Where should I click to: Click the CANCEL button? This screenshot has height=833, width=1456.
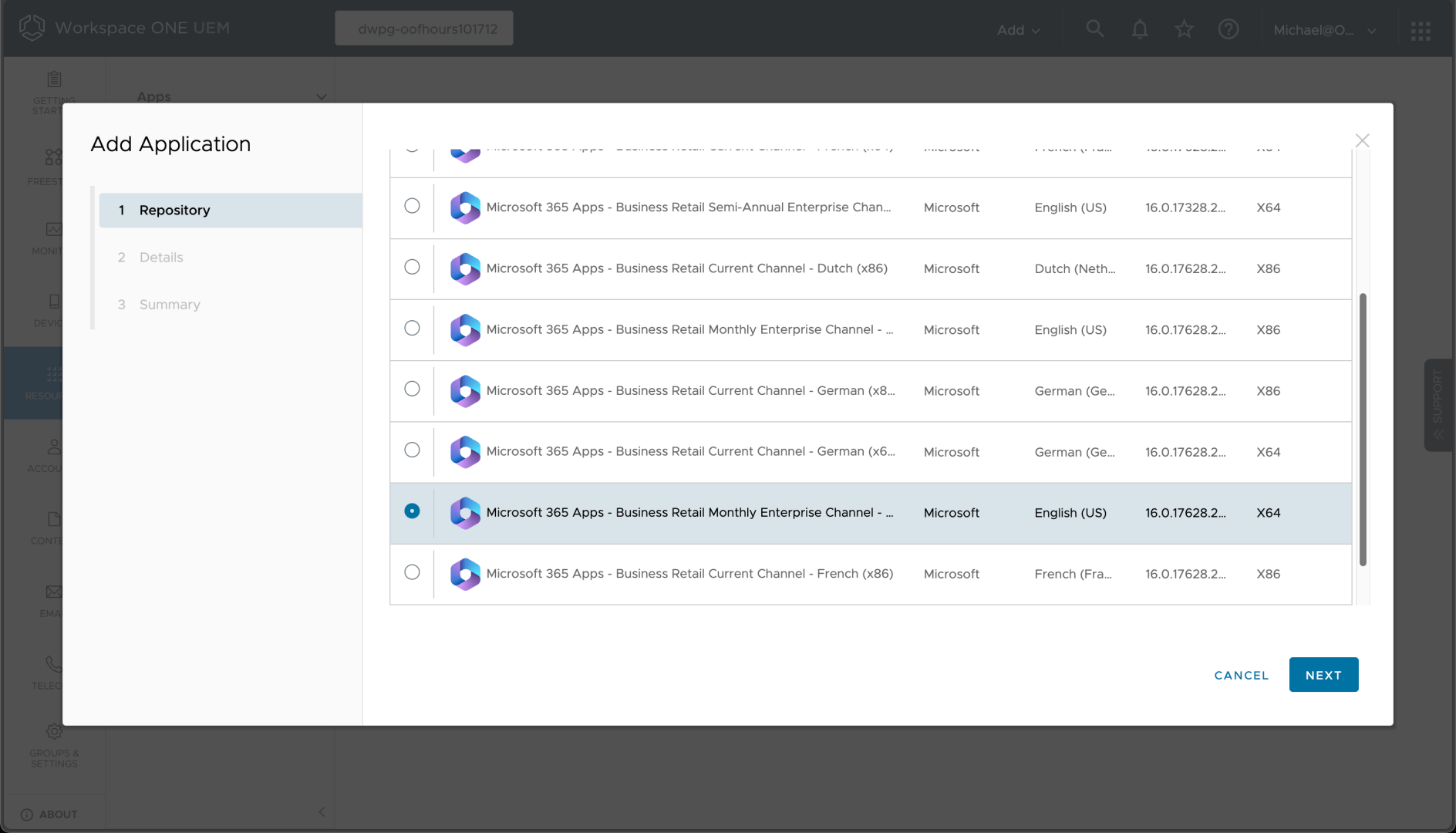tap(1241, 675)
